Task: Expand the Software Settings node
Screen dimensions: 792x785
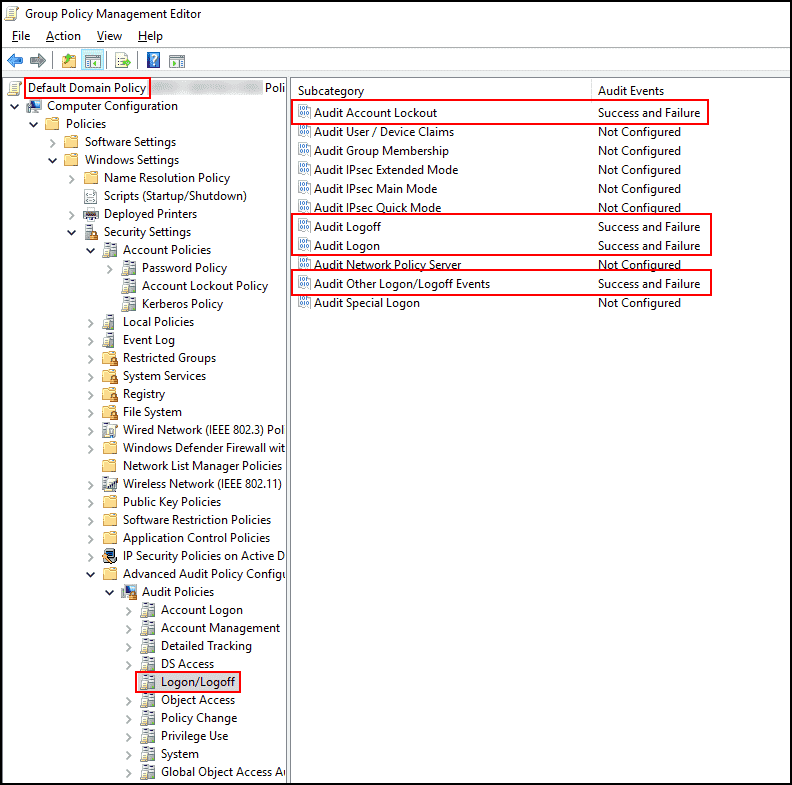Action: 53,142
